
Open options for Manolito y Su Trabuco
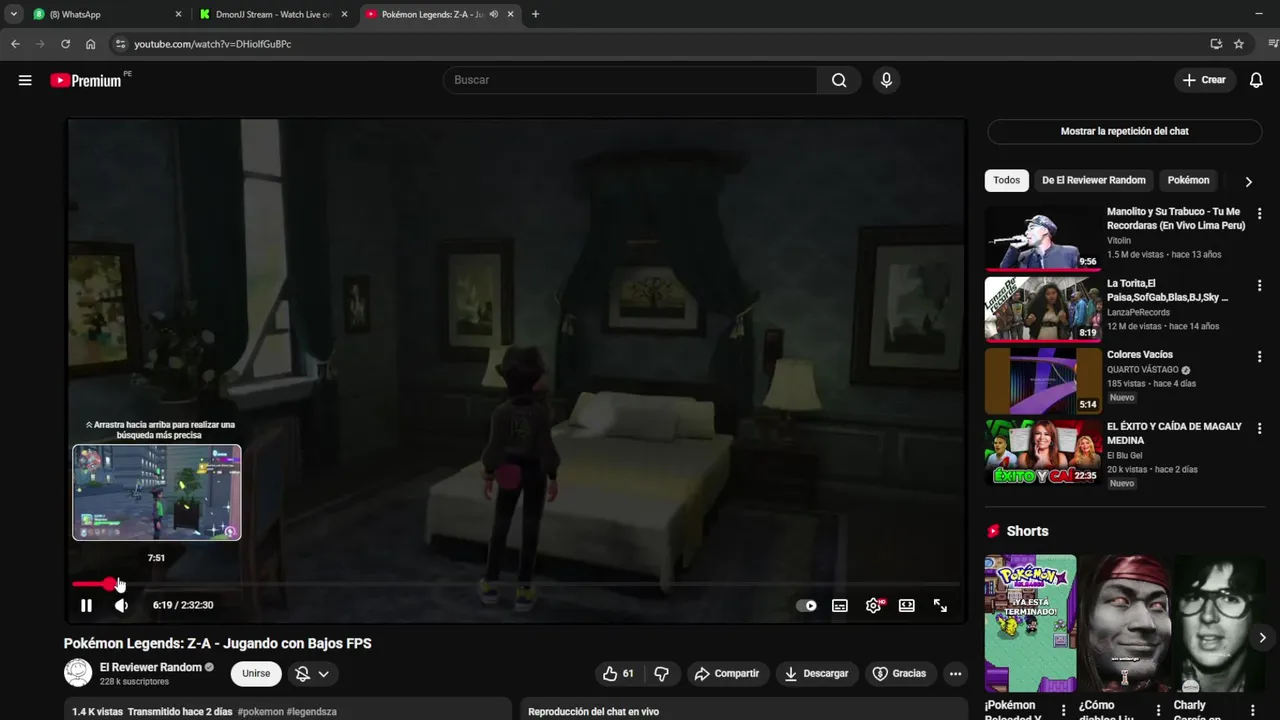click(x=1259, y=214)
